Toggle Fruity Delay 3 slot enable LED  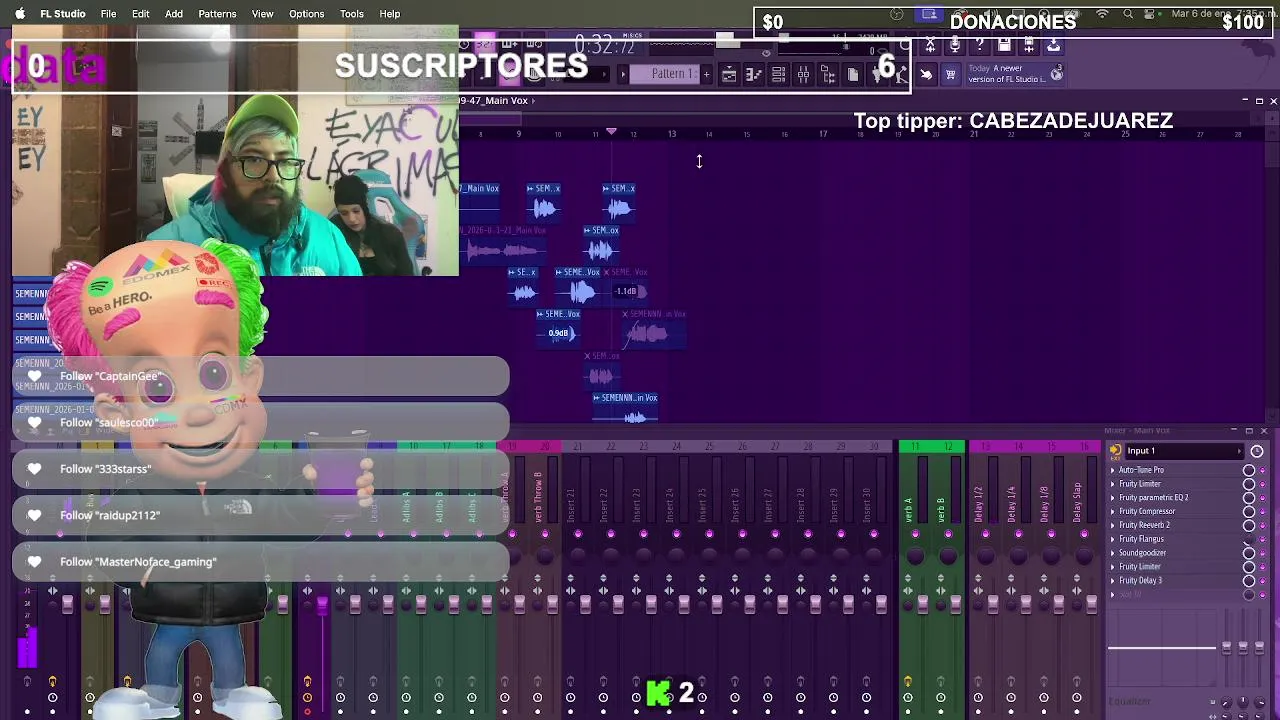tap(1263, 580)
